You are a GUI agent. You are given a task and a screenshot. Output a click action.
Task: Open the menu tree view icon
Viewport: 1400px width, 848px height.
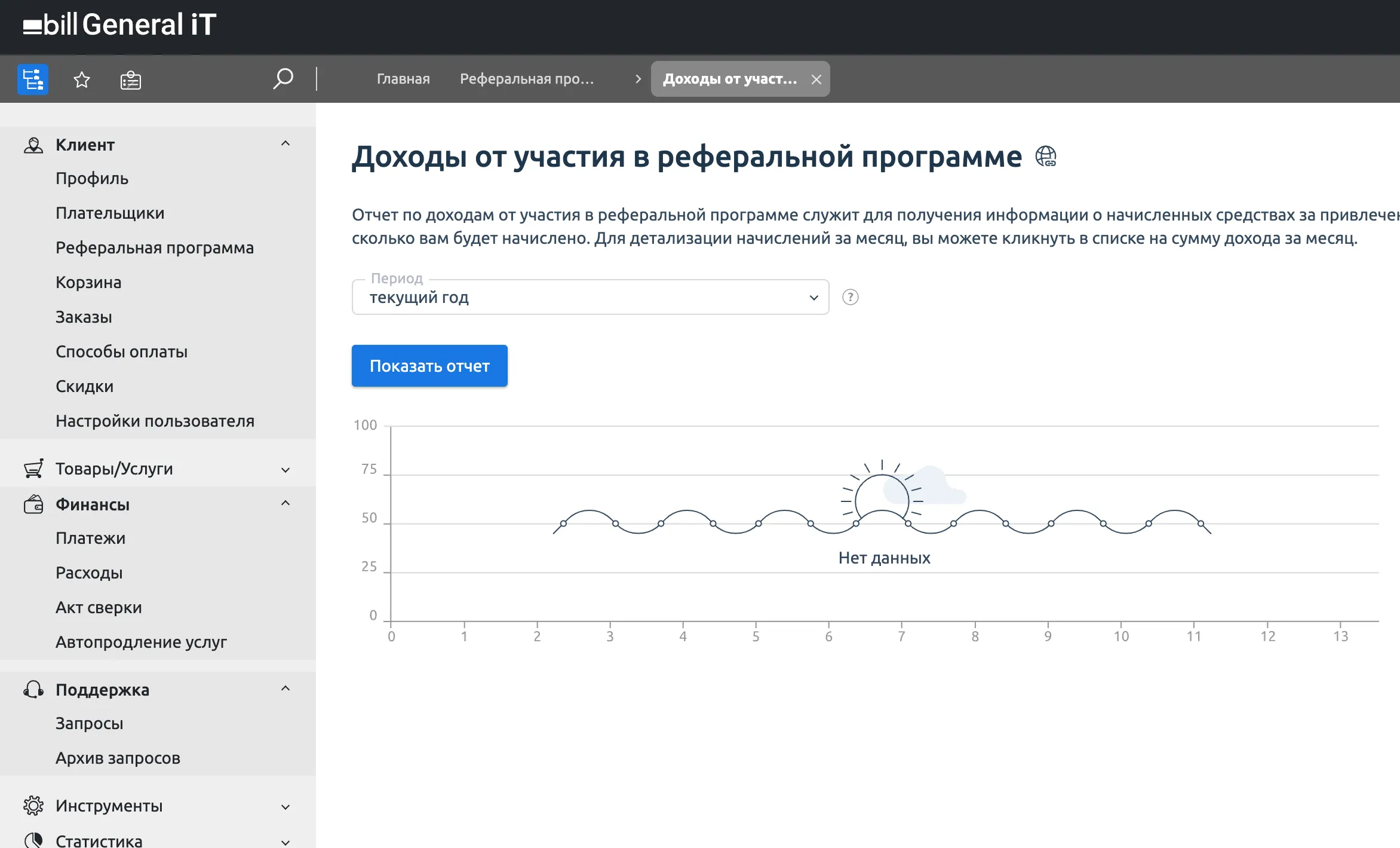[33, 79]
